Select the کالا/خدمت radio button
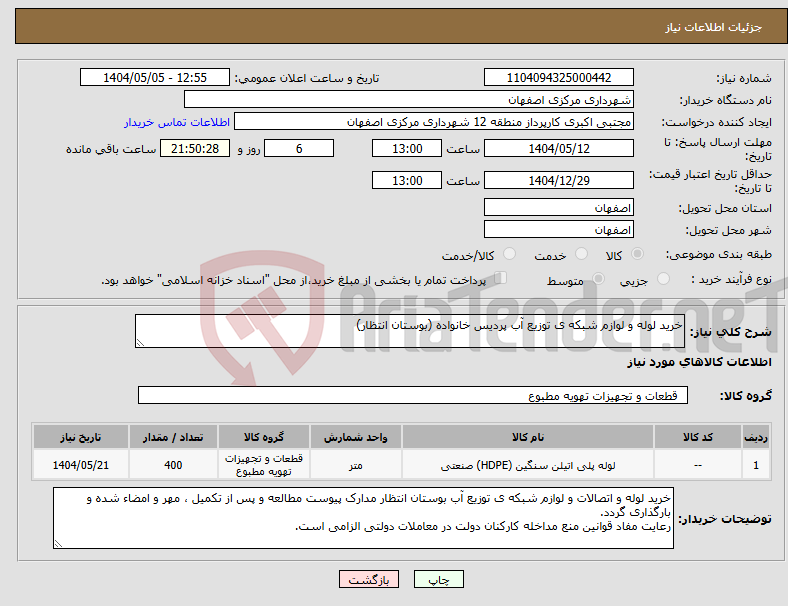This screenshot has width=788, height=606. (x=510, y=254)
